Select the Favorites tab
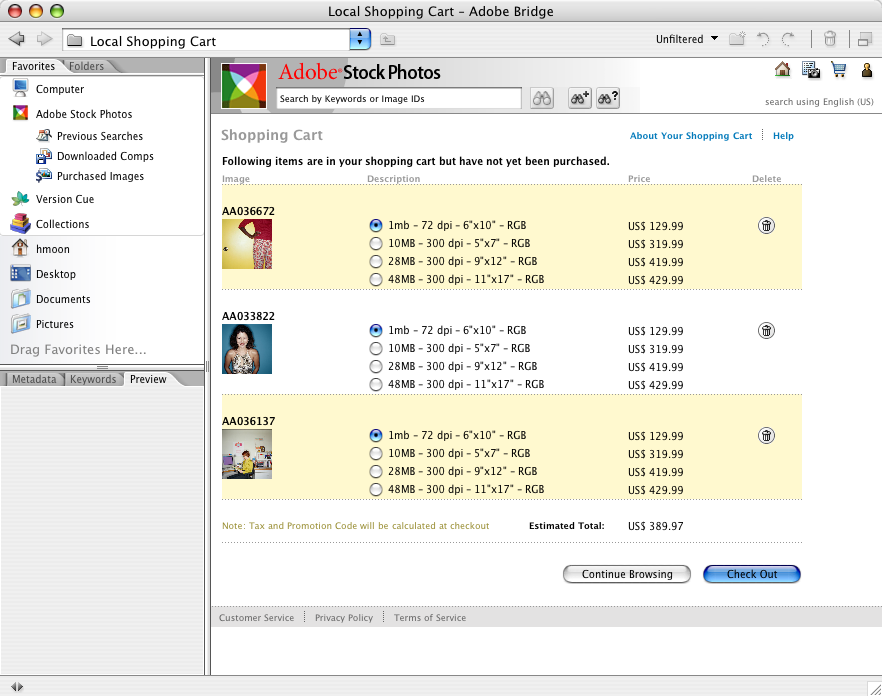 (x=34, y=66)
